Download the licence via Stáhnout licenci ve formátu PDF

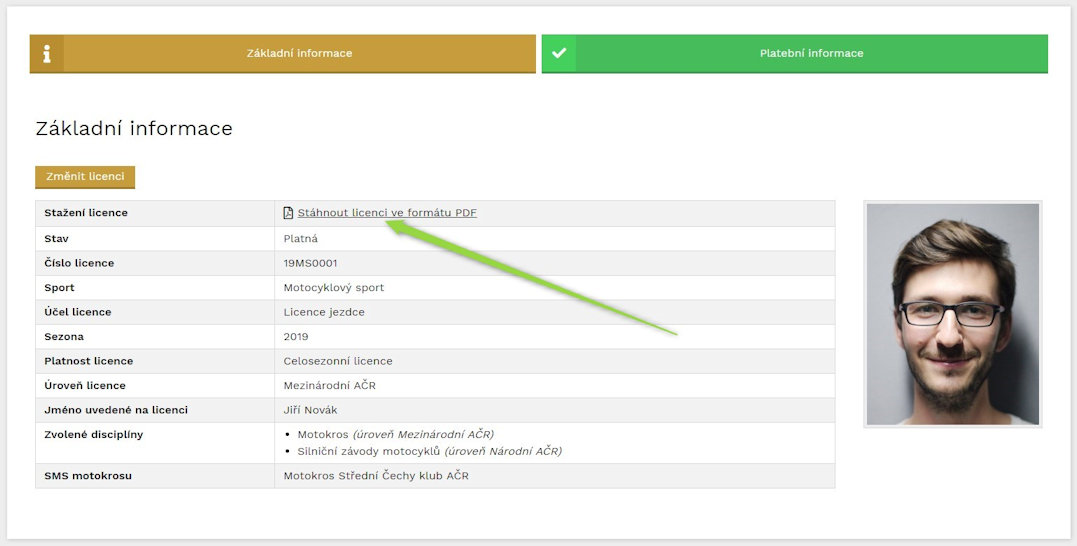pos(387,213)
